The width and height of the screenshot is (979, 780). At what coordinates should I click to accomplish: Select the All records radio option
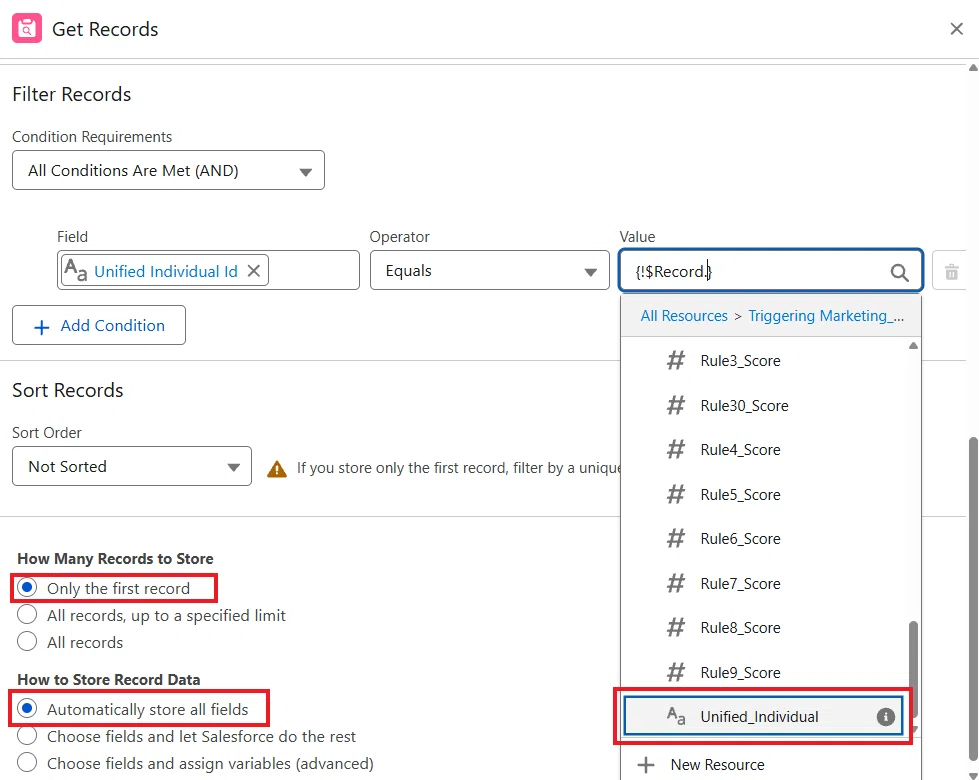coord(27,641)
